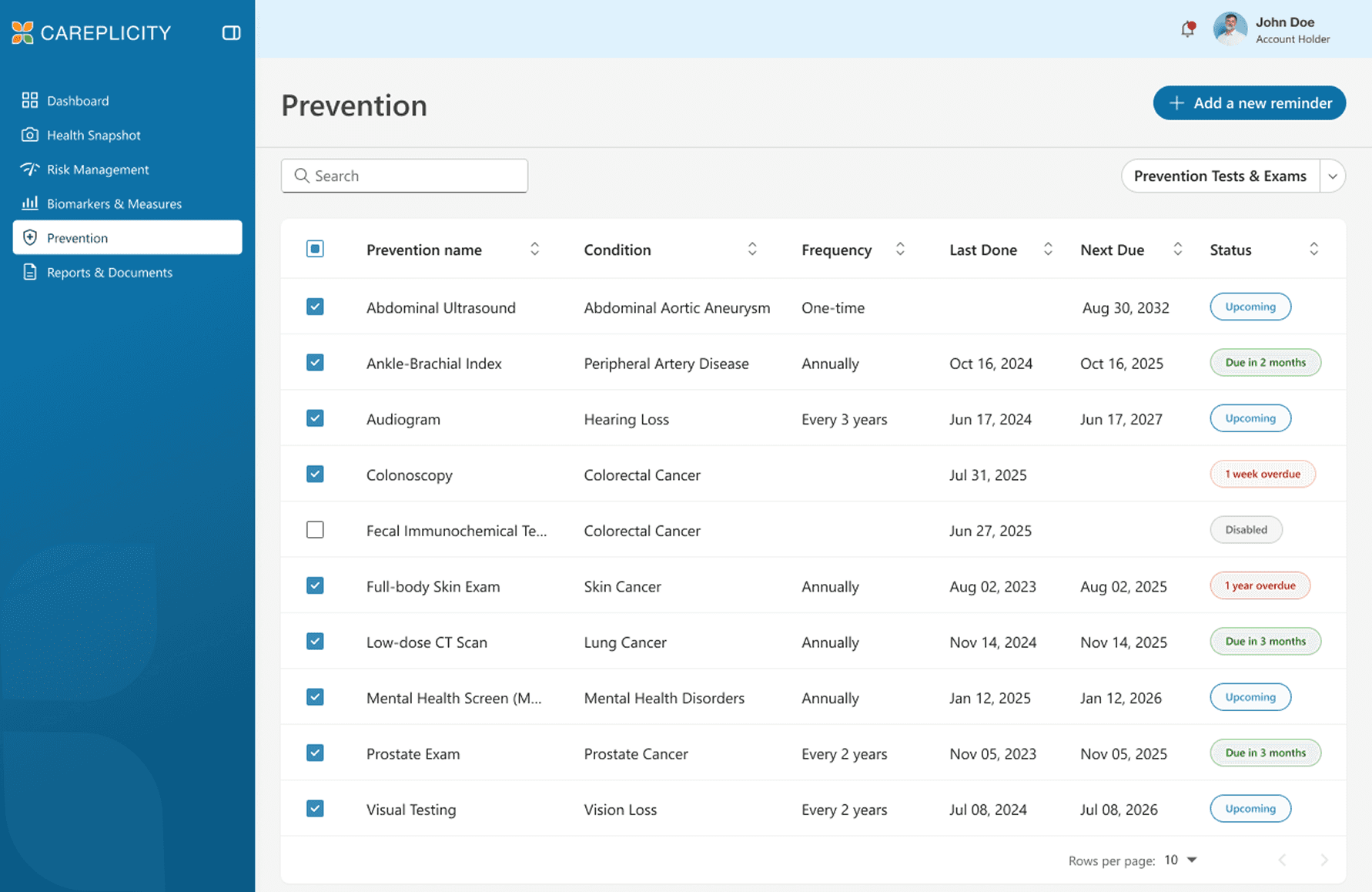Image resolution: width=1372 pixels, height=892 pixels.
Task: Click Due in 2 months status badge
Action: point(1265,362)
